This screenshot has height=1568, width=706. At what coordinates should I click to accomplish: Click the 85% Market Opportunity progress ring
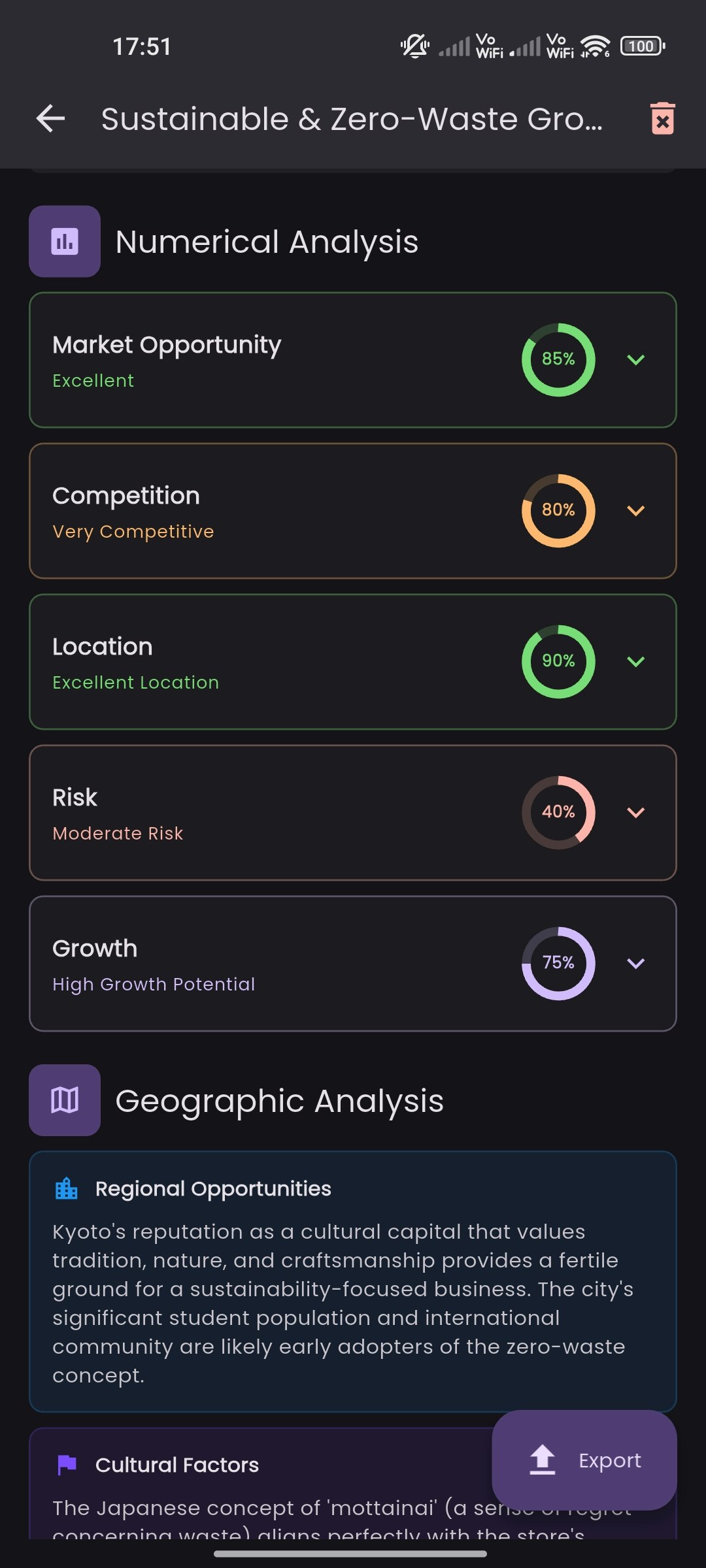coord(558,359)
